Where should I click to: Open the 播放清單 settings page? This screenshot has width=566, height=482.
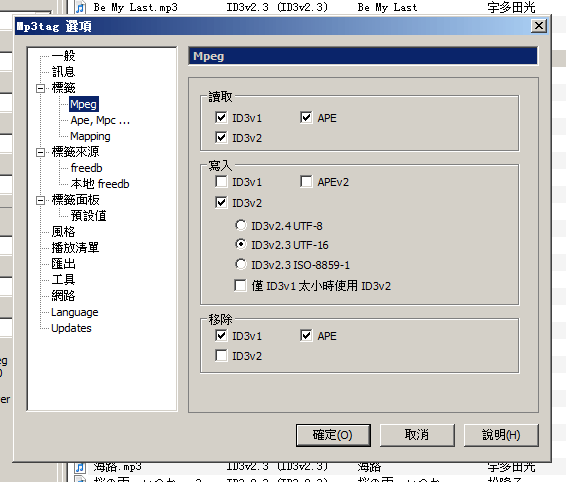[x=75, y=248]
